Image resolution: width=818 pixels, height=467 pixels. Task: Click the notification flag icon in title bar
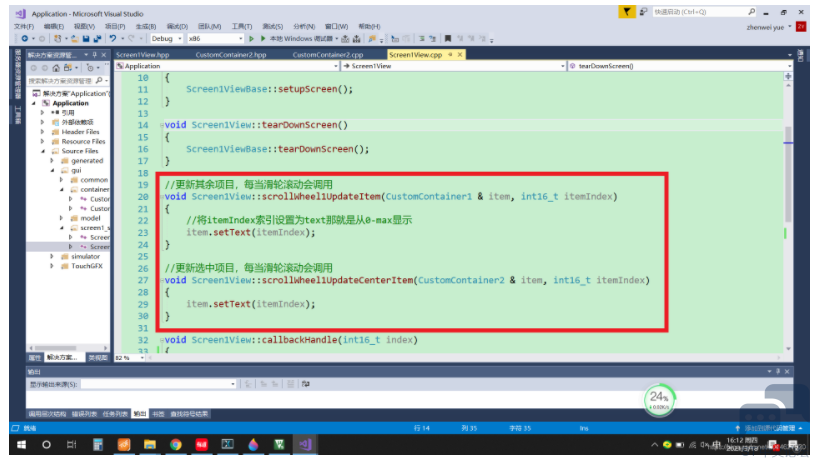(x=627, y=12)
